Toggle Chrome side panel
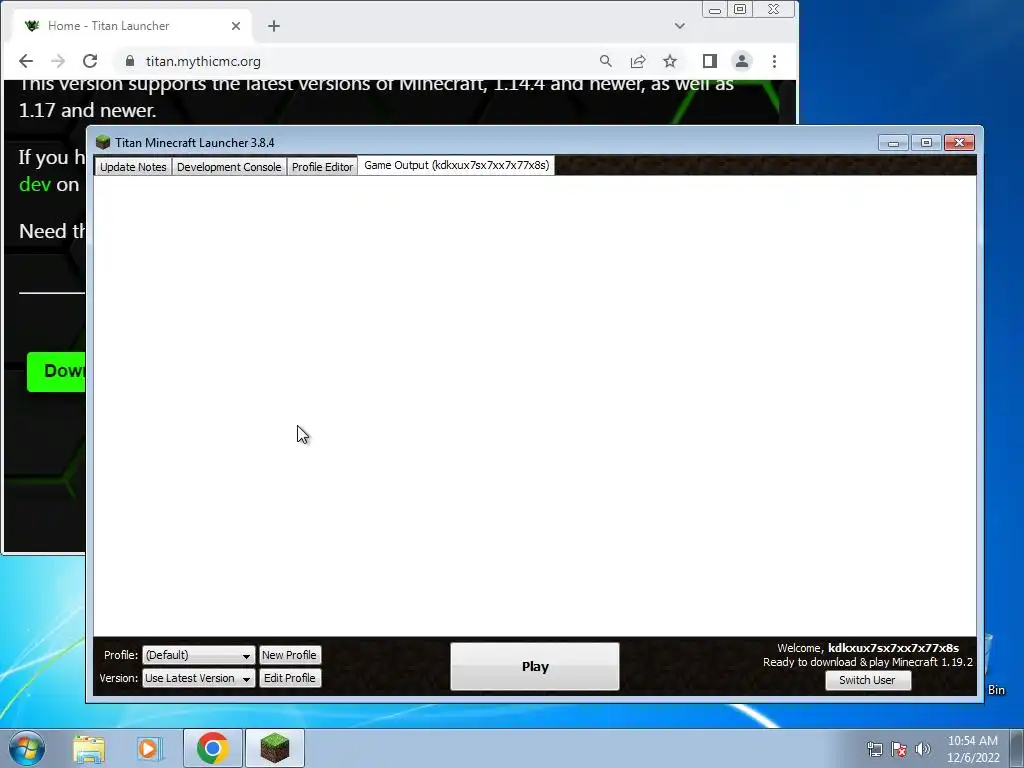 pyautogui.click(x=710, y=61)
